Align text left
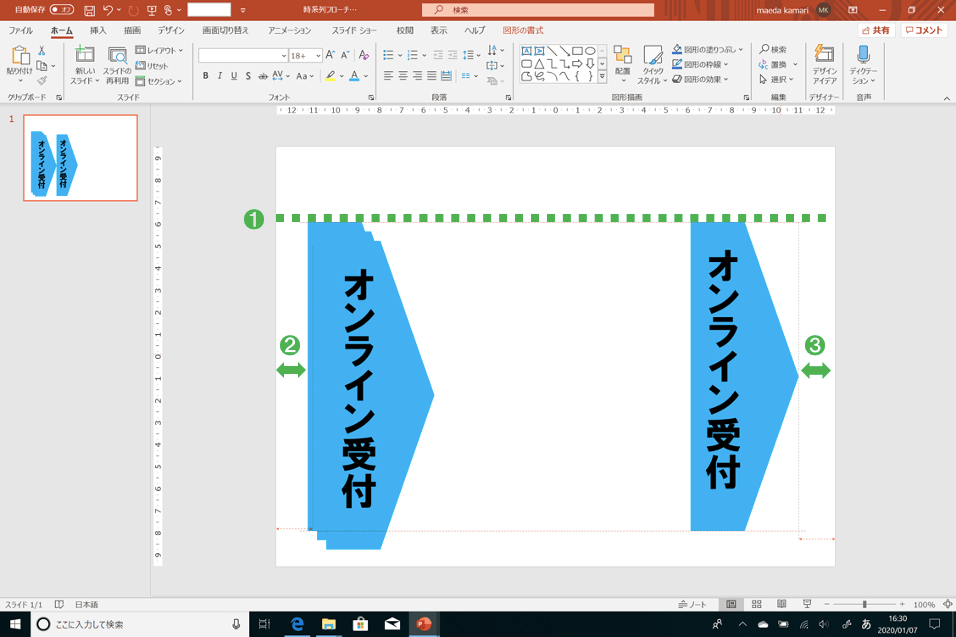956x637 pixels. (388, 76)
